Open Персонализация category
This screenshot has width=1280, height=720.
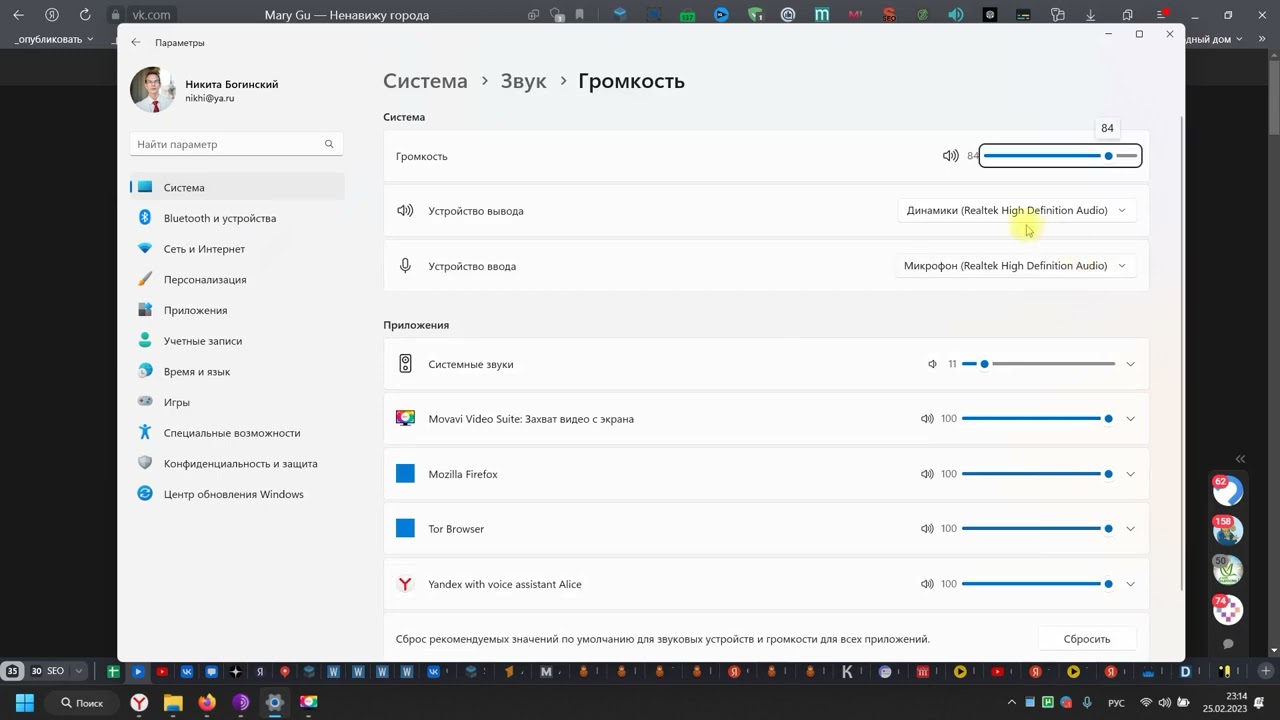tap(237, 280)
